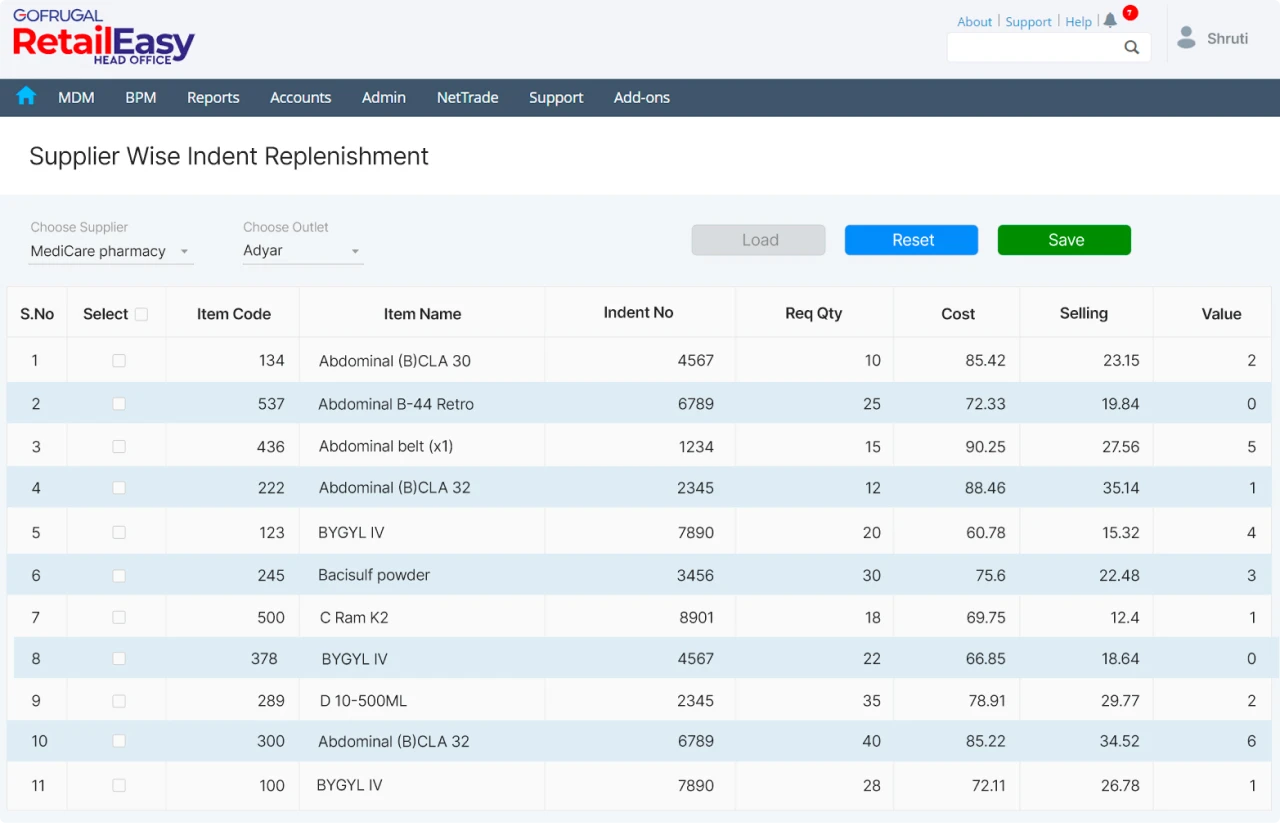Expand the Choose Outlet dropdown showing Adyar

[302, 251]
